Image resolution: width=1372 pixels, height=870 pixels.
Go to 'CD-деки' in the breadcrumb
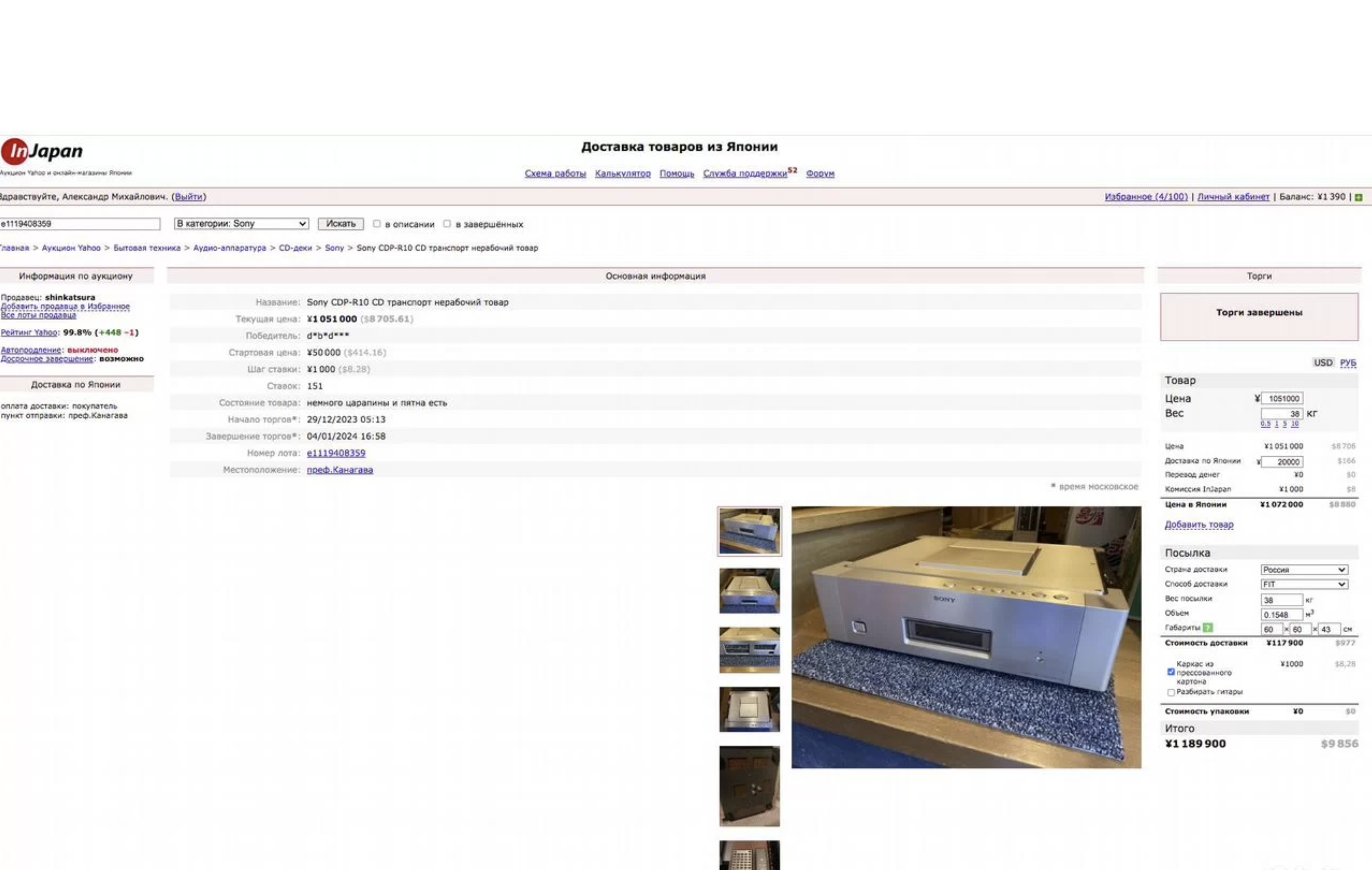click(x=295, y=248)
